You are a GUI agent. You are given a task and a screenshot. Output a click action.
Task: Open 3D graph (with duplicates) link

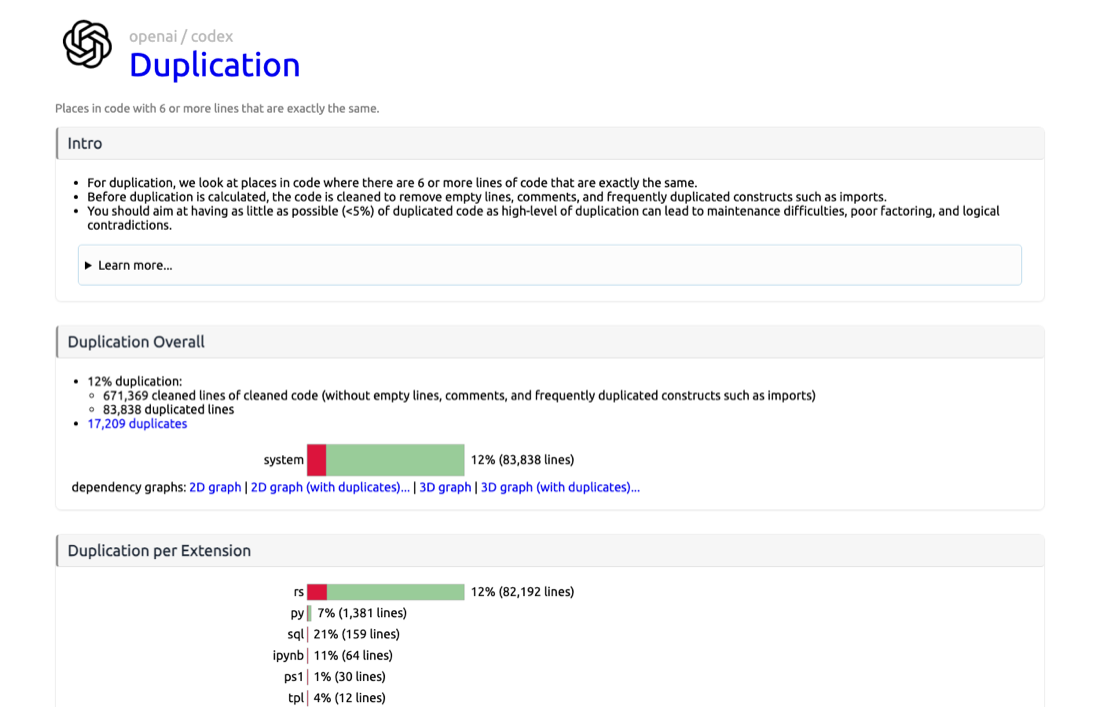pos(560,487)
